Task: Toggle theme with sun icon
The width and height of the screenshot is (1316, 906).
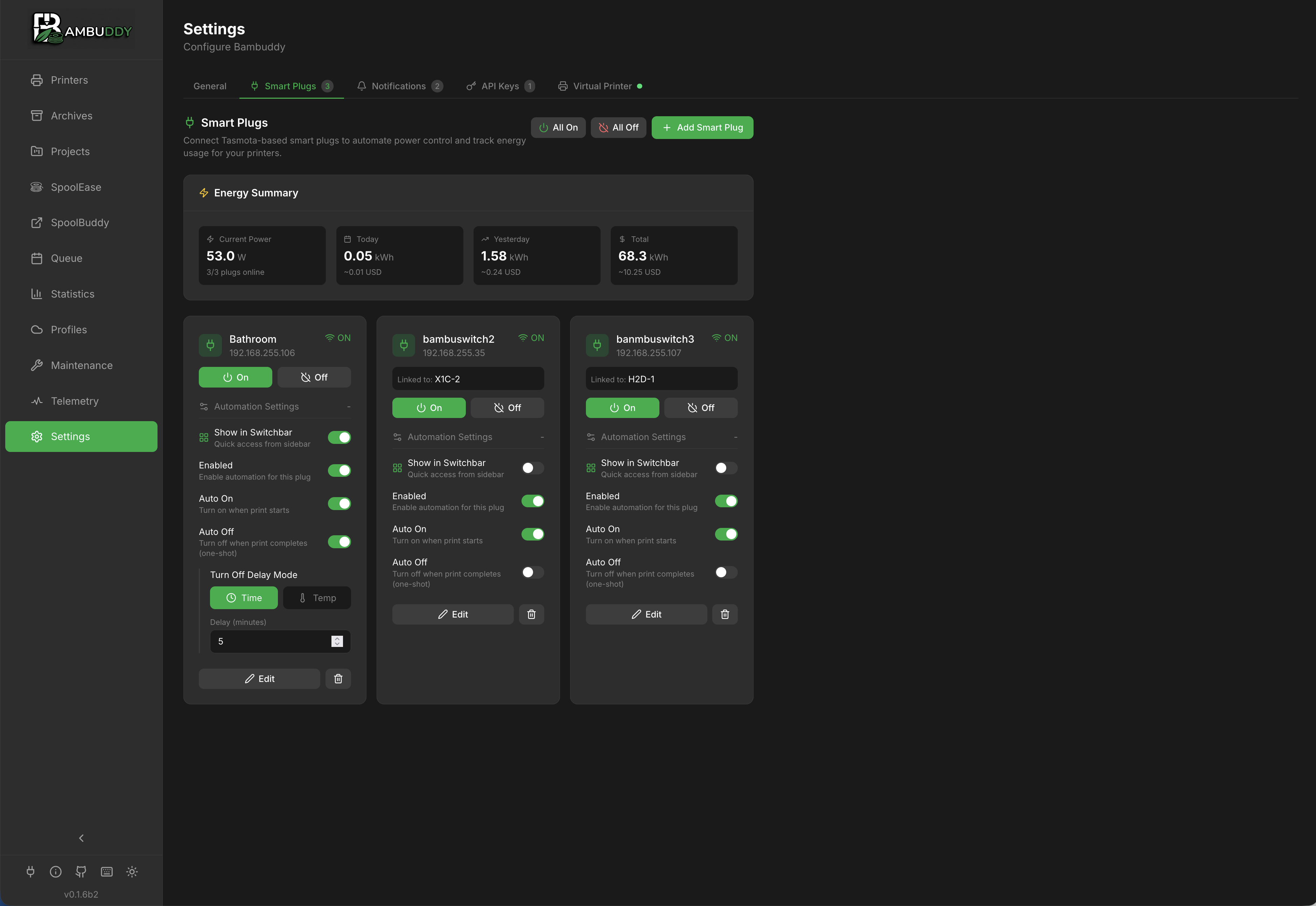Action: tap(132, 871)
